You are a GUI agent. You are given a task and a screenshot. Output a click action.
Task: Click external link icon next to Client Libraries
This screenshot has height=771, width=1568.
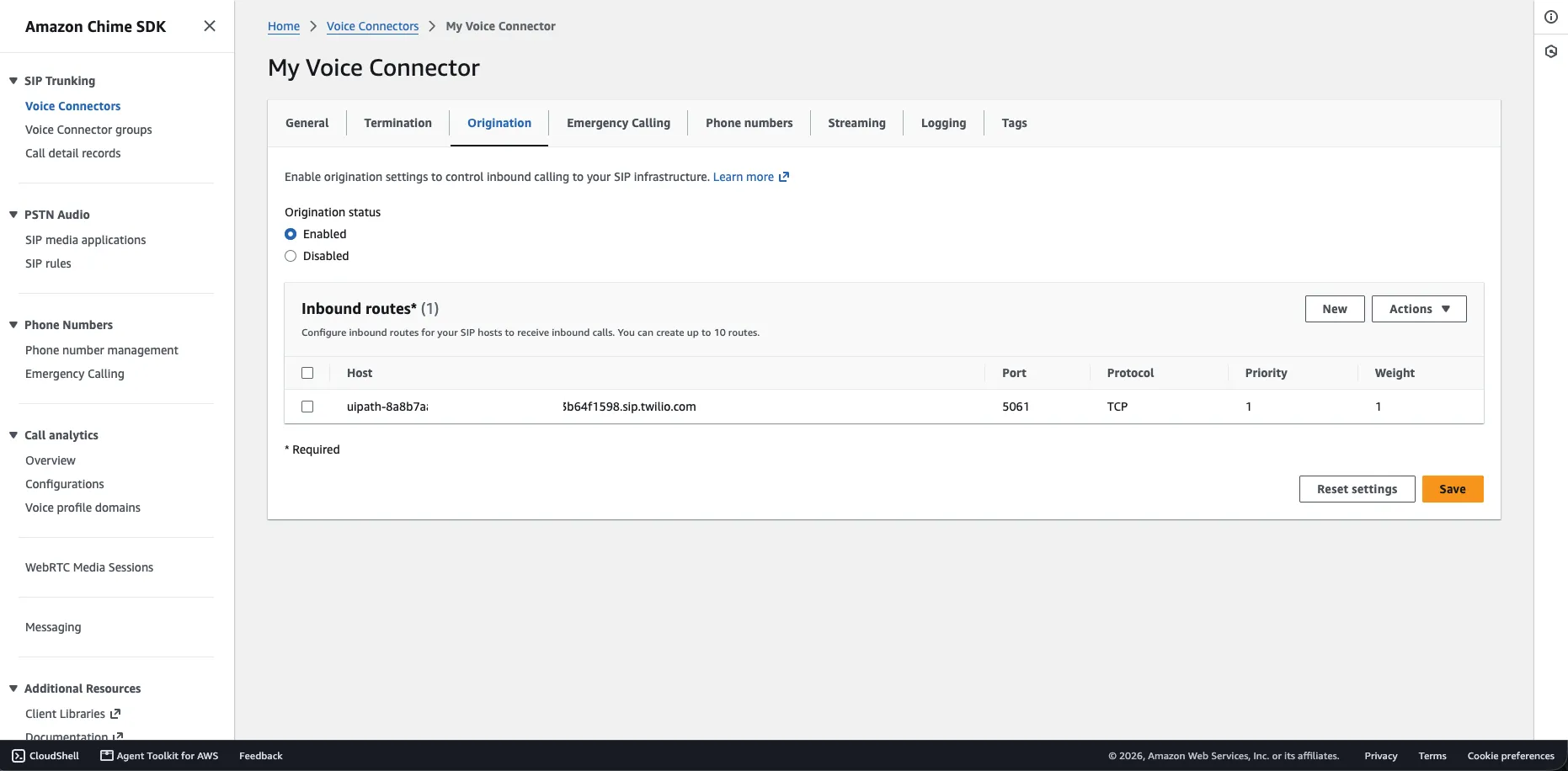[115, 714]
